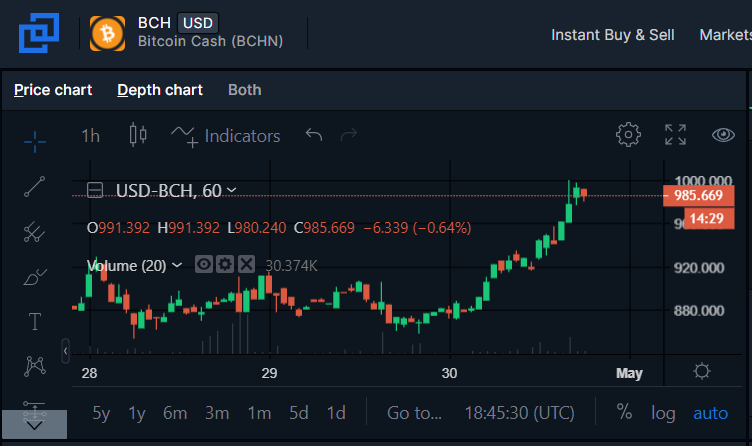Choose the pitchfork drawing tool
The image size is (752, 446).
pos(35,232)
